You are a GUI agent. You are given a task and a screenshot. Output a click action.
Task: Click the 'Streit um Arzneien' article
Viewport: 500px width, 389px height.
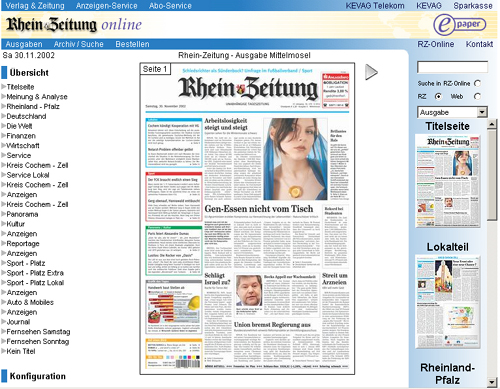pos(335,279)
